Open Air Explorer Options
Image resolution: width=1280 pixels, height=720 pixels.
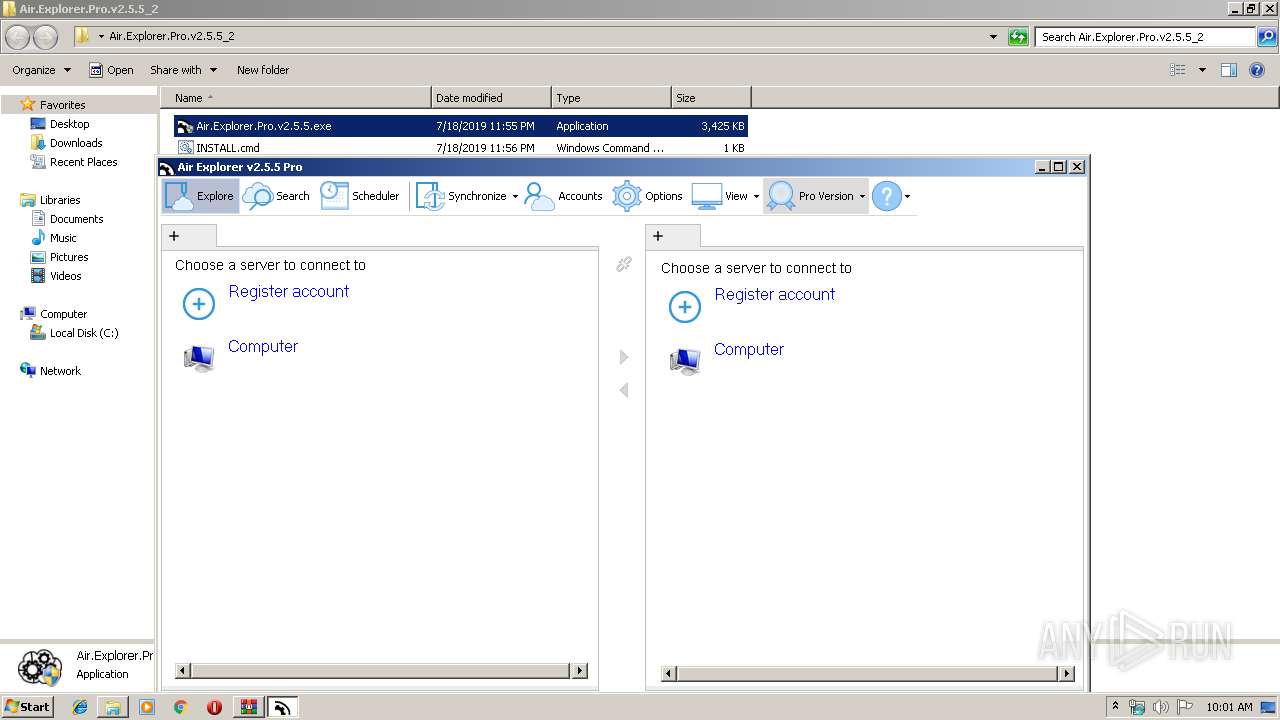[x=647, y=196]
